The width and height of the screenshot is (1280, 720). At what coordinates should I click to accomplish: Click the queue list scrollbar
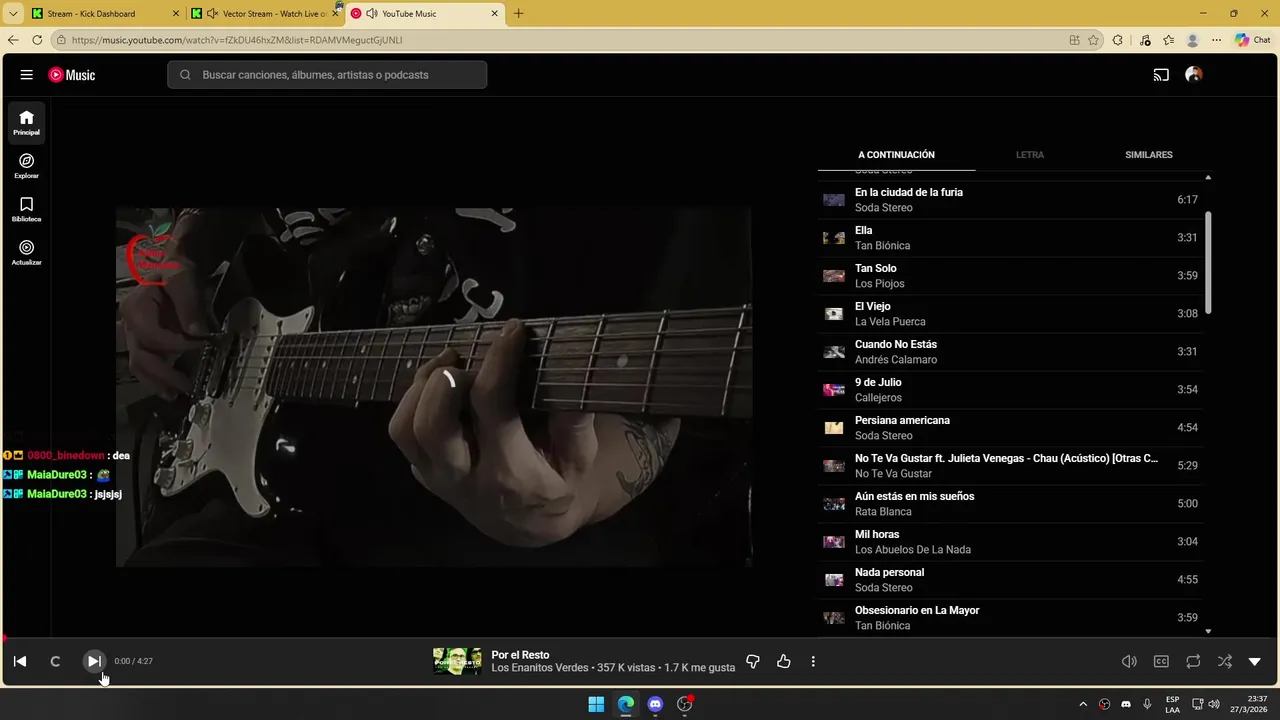(x=1208, y=262)
